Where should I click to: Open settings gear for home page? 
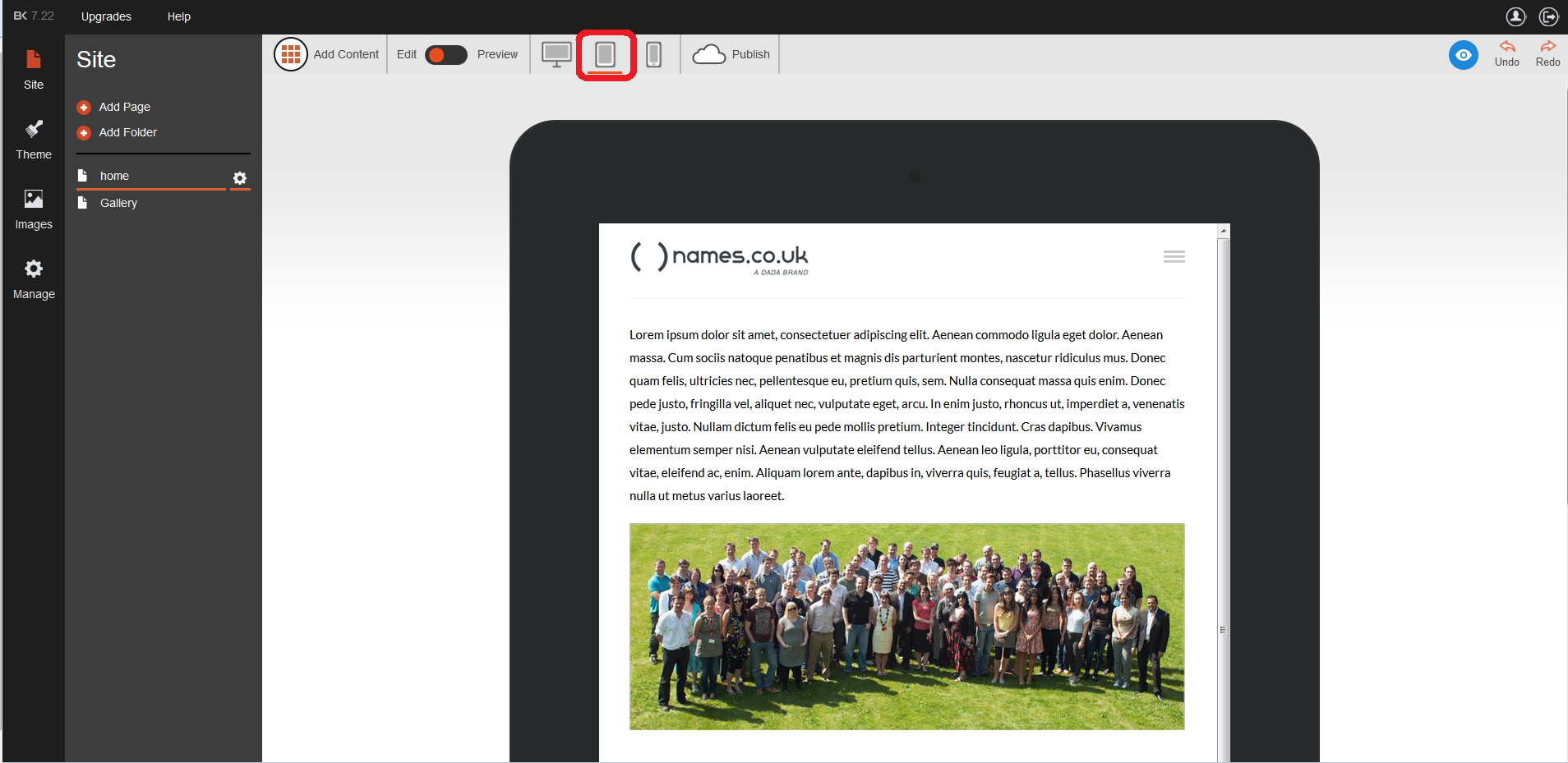(240, 178)
